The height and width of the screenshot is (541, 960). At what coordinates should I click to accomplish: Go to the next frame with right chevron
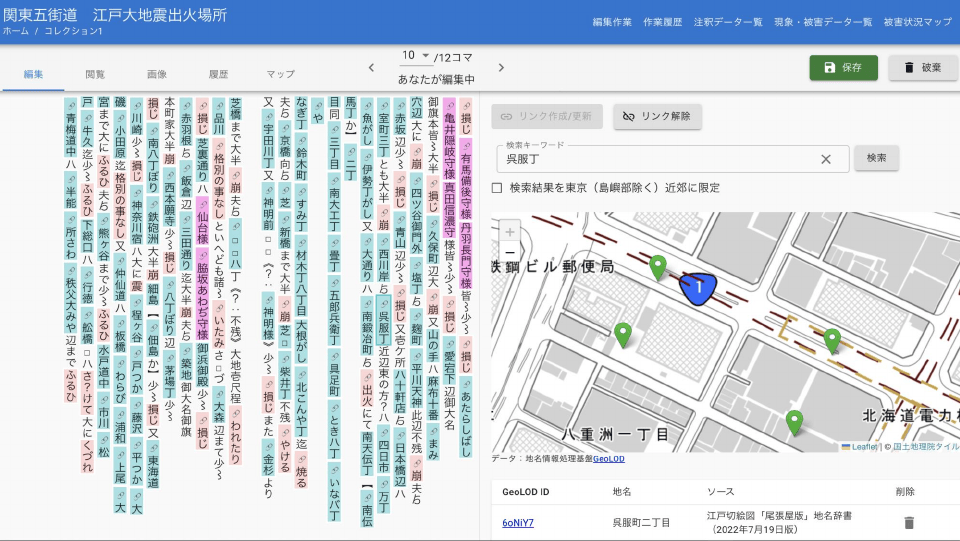[501, 67]
